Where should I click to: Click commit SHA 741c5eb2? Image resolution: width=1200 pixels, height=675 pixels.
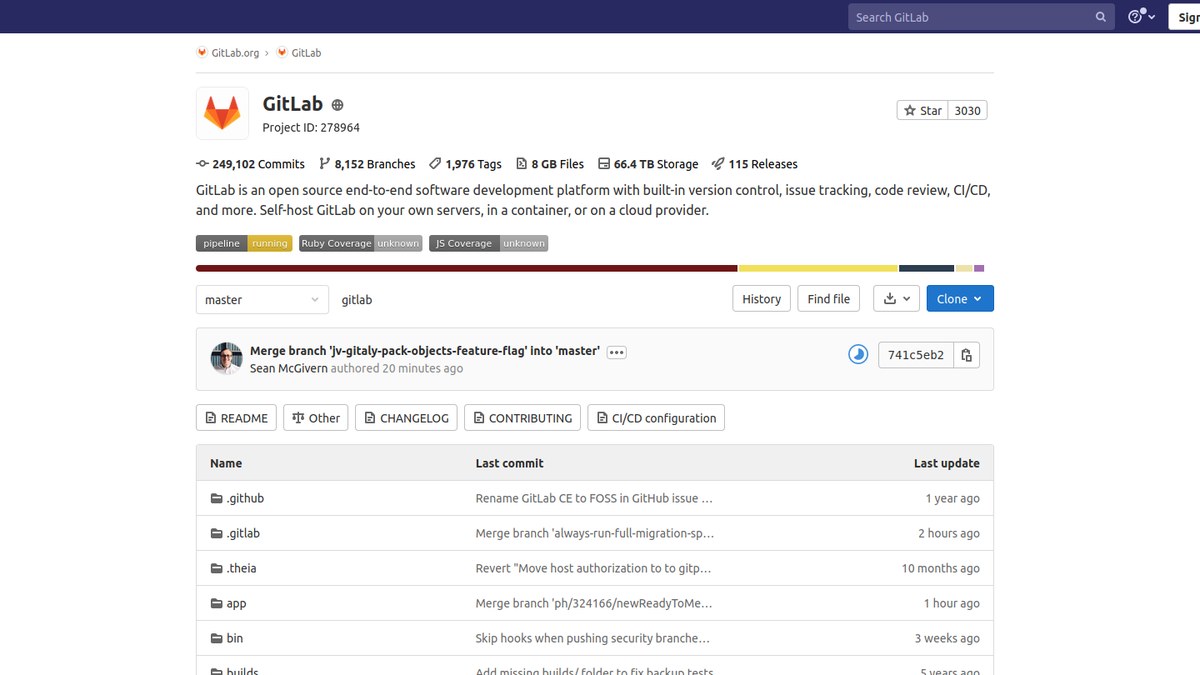point(916,355)
